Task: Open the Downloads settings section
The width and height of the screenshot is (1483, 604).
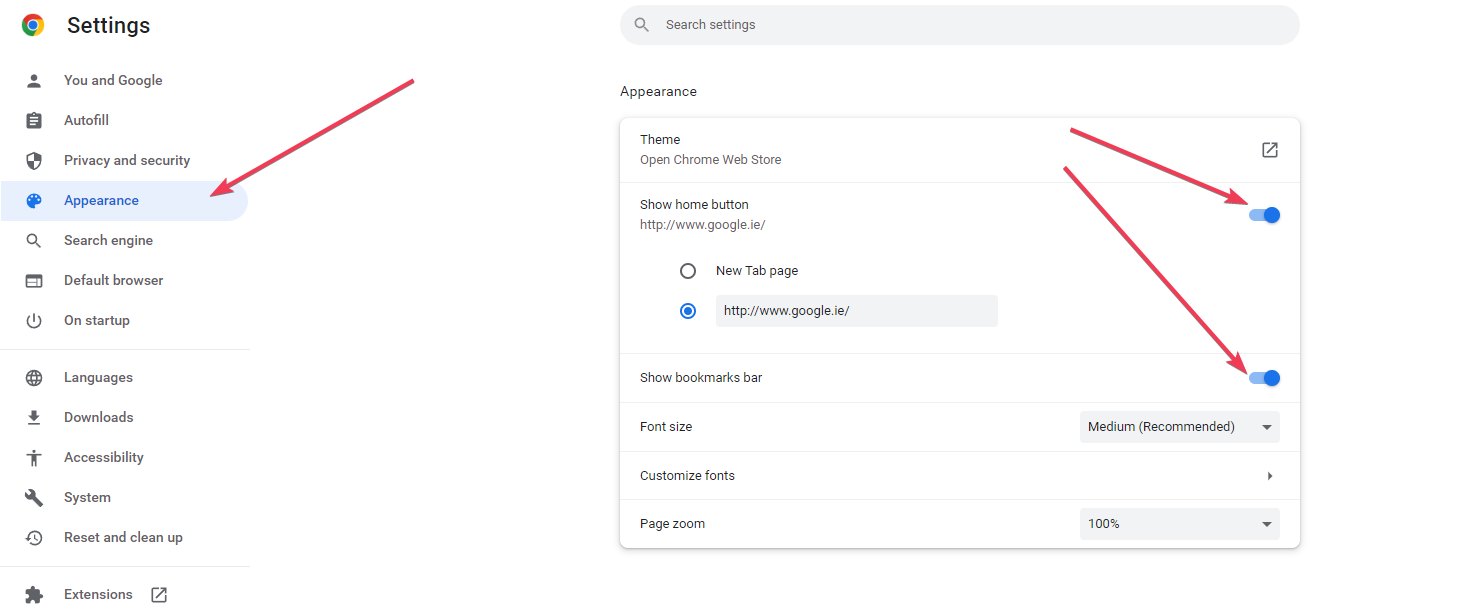Action: [98, 417]
